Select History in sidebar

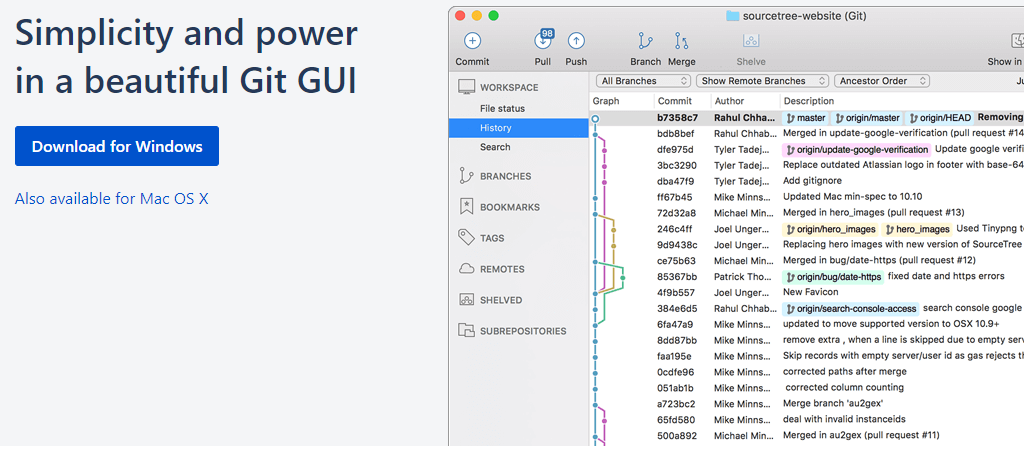click(519, 128)
